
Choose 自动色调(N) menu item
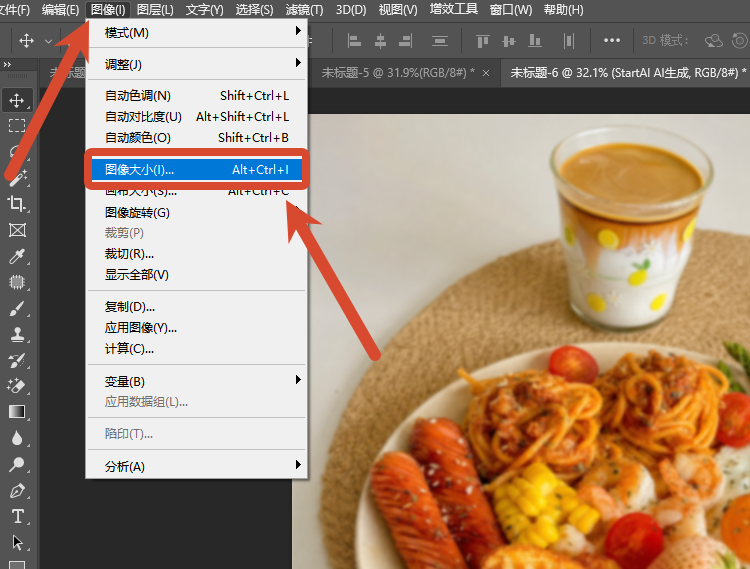(196, 96)
